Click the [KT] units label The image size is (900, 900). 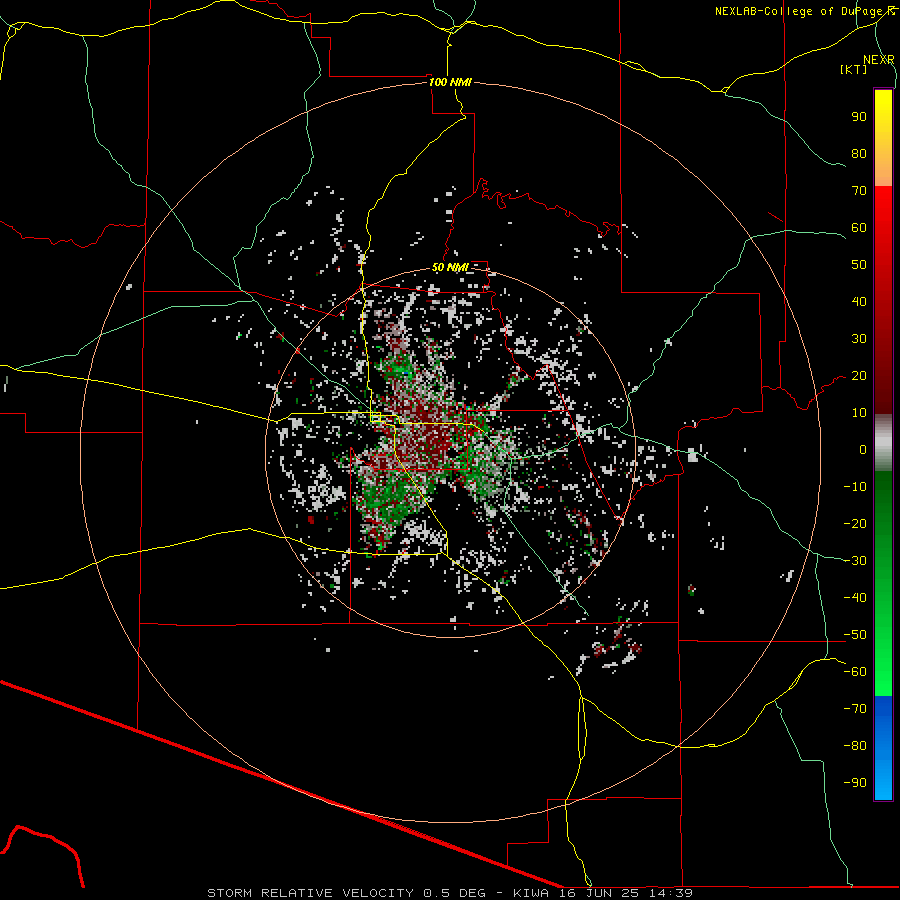854,69
